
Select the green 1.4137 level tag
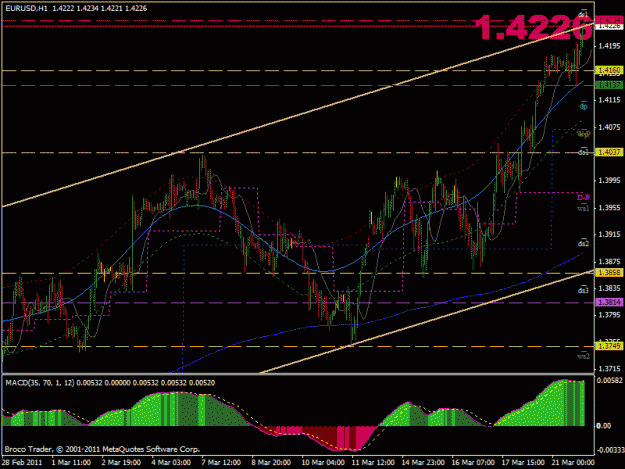(x=609, y=85)
